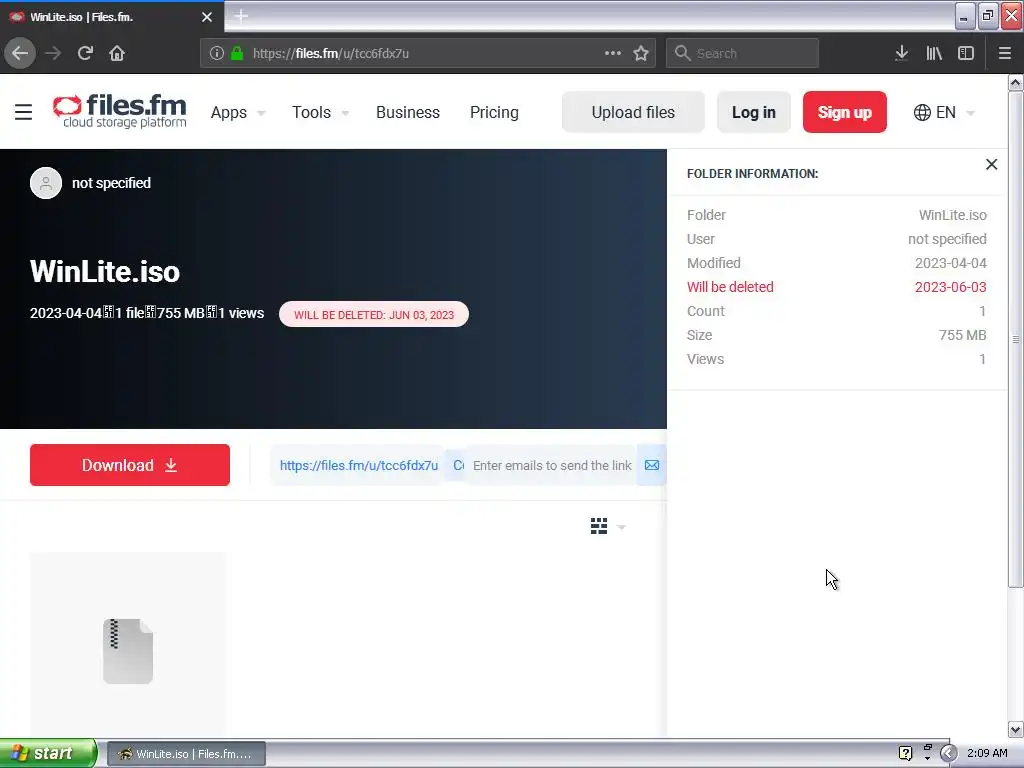The width and height of the screenshot is (1024, 768).
Task: Click the WinLite.iso page heading
Action: 104,271
